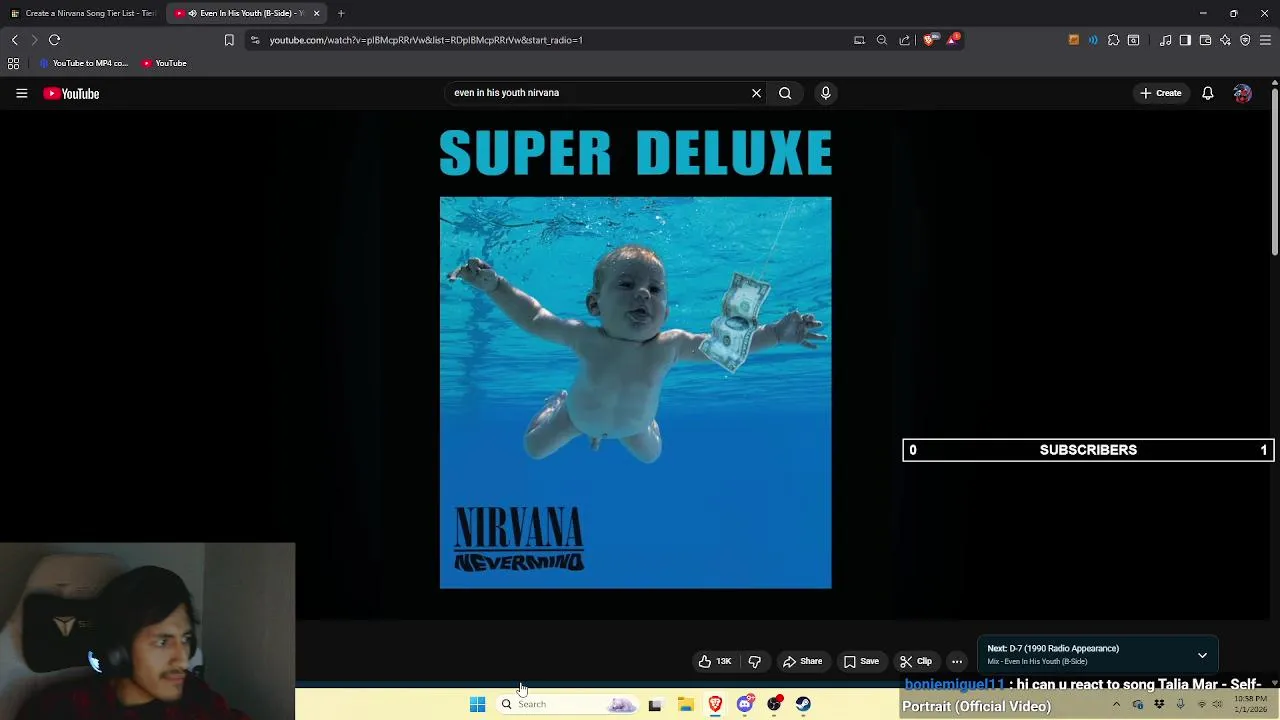Go forward in browser history
Image resolution: width=1280 pixels, height=720 pixels.
pos(34,40)
